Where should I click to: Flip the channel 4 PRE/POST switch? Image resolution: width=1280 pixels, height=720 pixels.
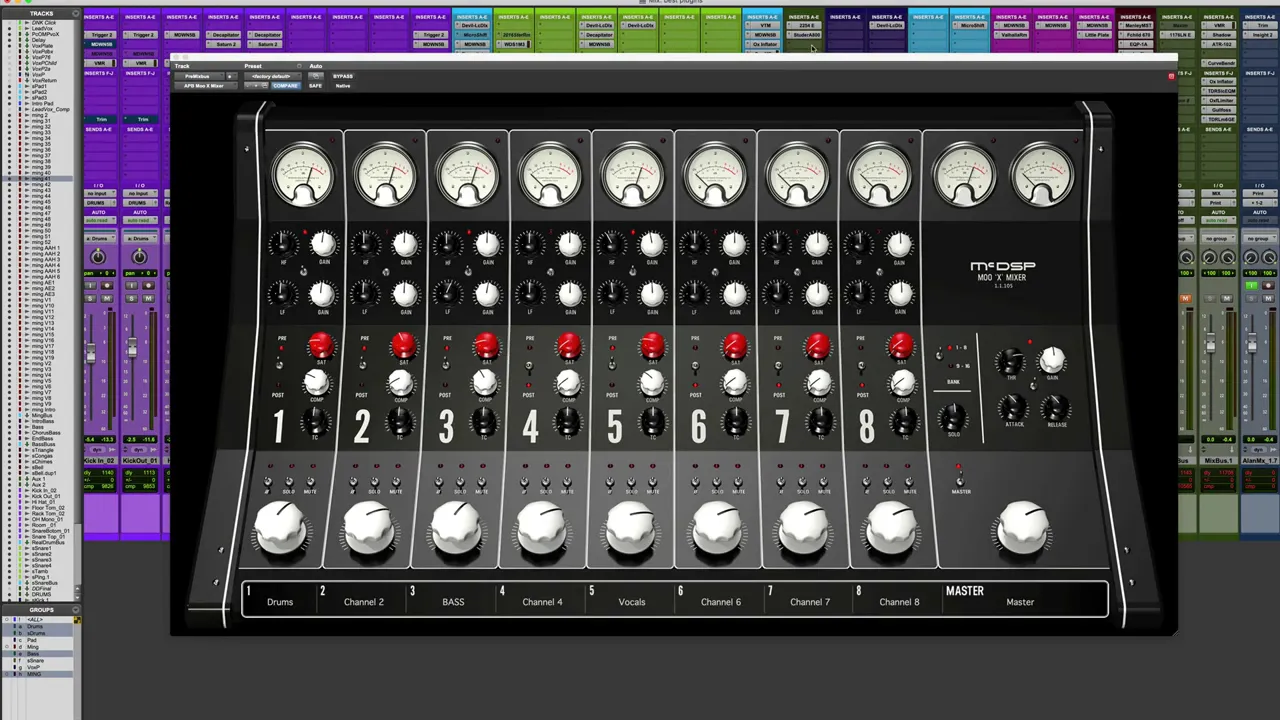(x=529, y=365)
